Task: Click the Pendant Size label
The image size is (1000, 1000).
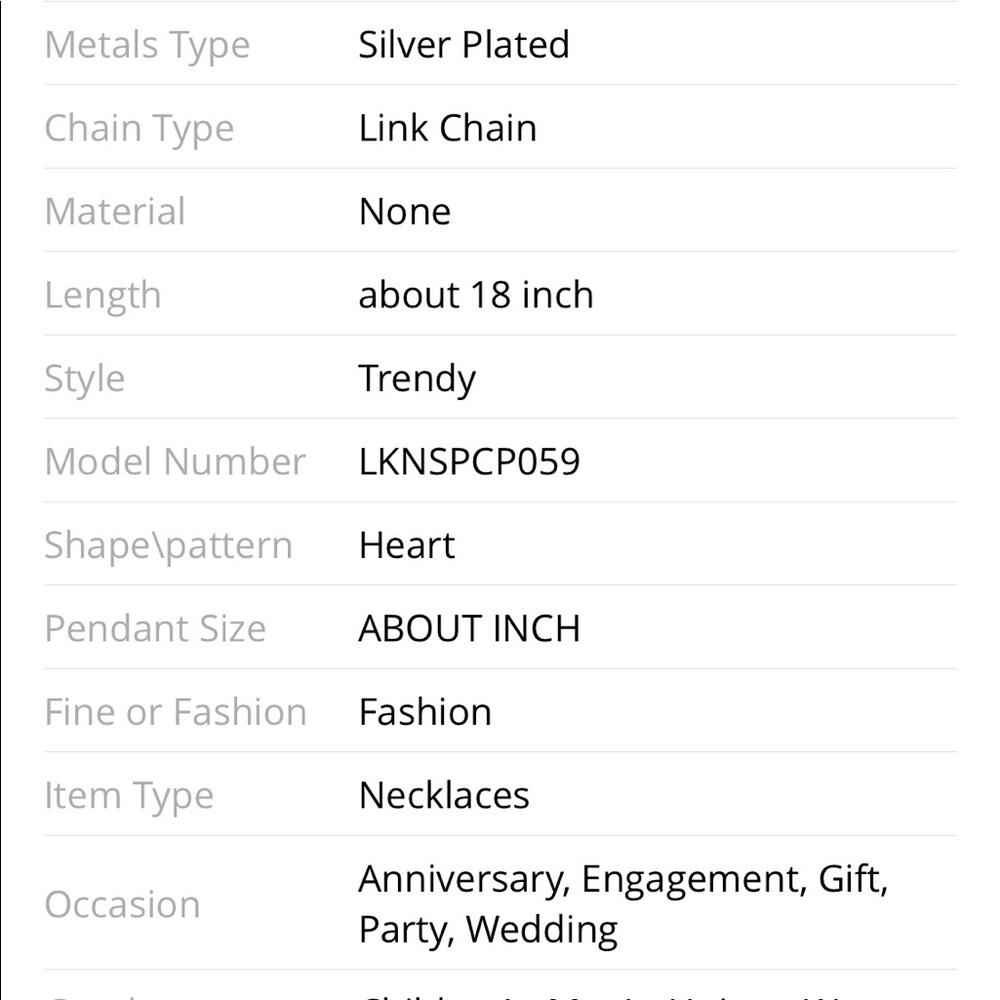Action: tap(155, 629)
